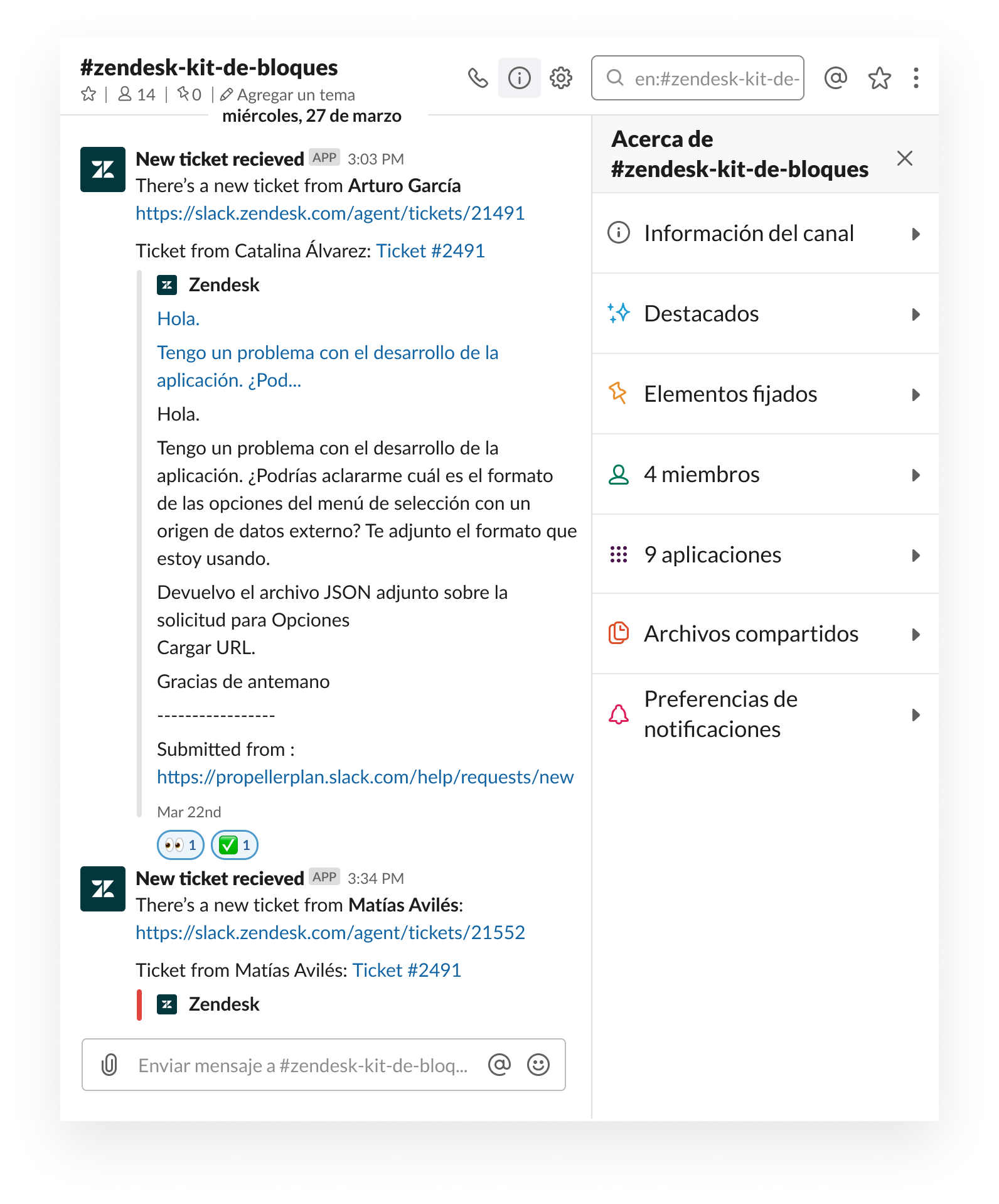Image resolution: width=999 pixels, height=1204 pixels.
Task: Open the three-dot more options menu
Action: 916,78
